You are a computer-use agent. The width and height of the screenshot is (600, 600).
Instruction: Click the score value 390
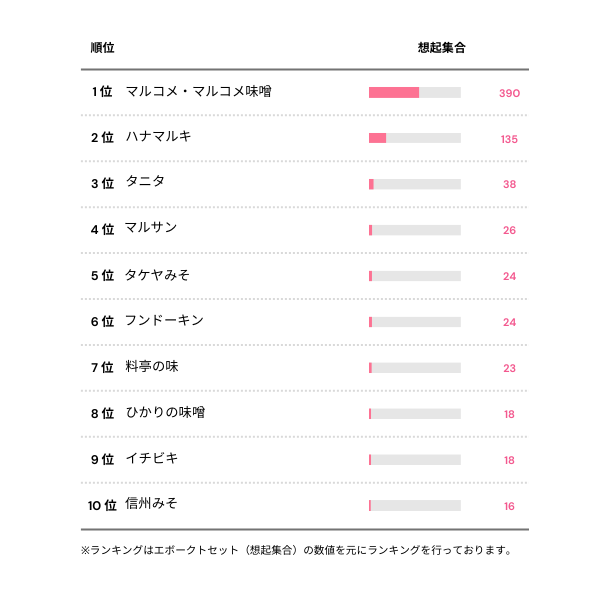point(509,93)
